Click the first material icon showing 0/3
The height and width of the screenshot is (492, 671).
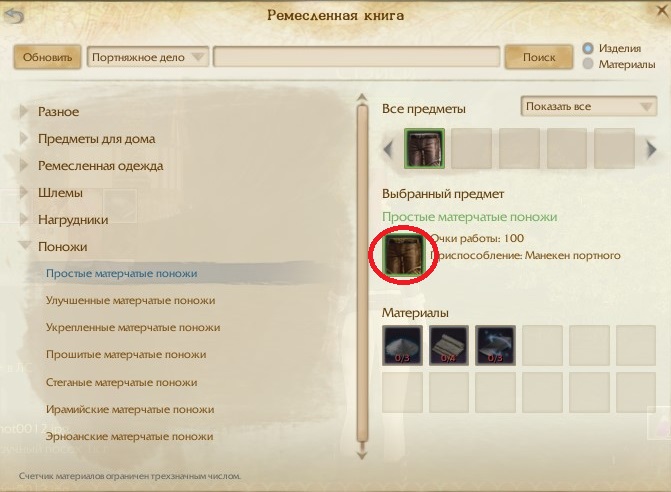[x=402, y=345]
